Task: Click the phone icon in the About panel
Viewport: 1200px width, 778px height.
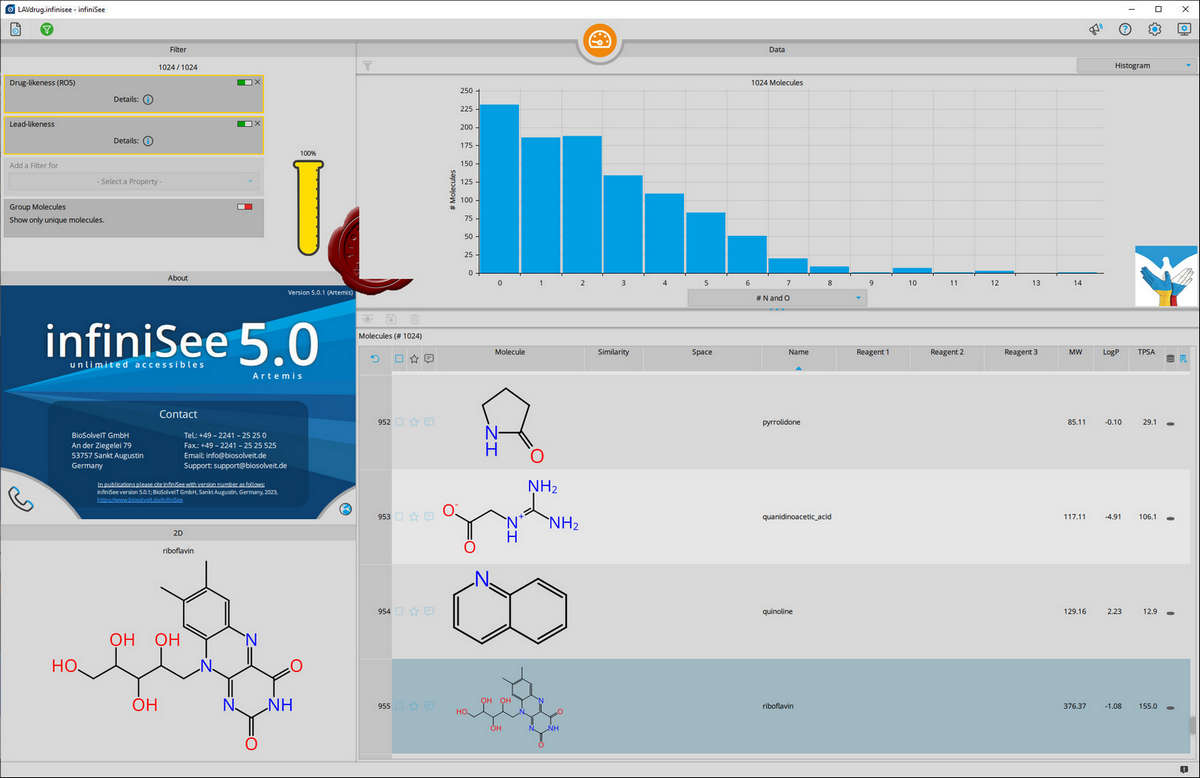Action: pyautogui.click(x=21, y=497)
